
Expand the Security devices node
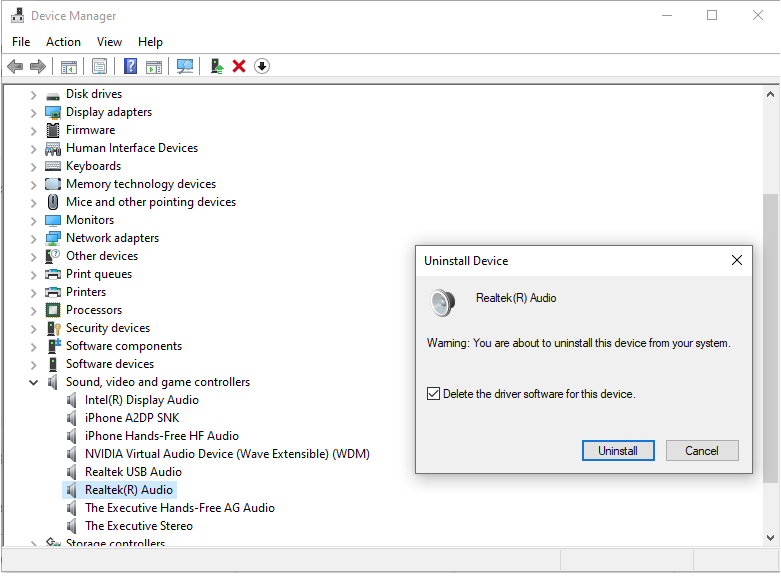[x=33, y=329]
